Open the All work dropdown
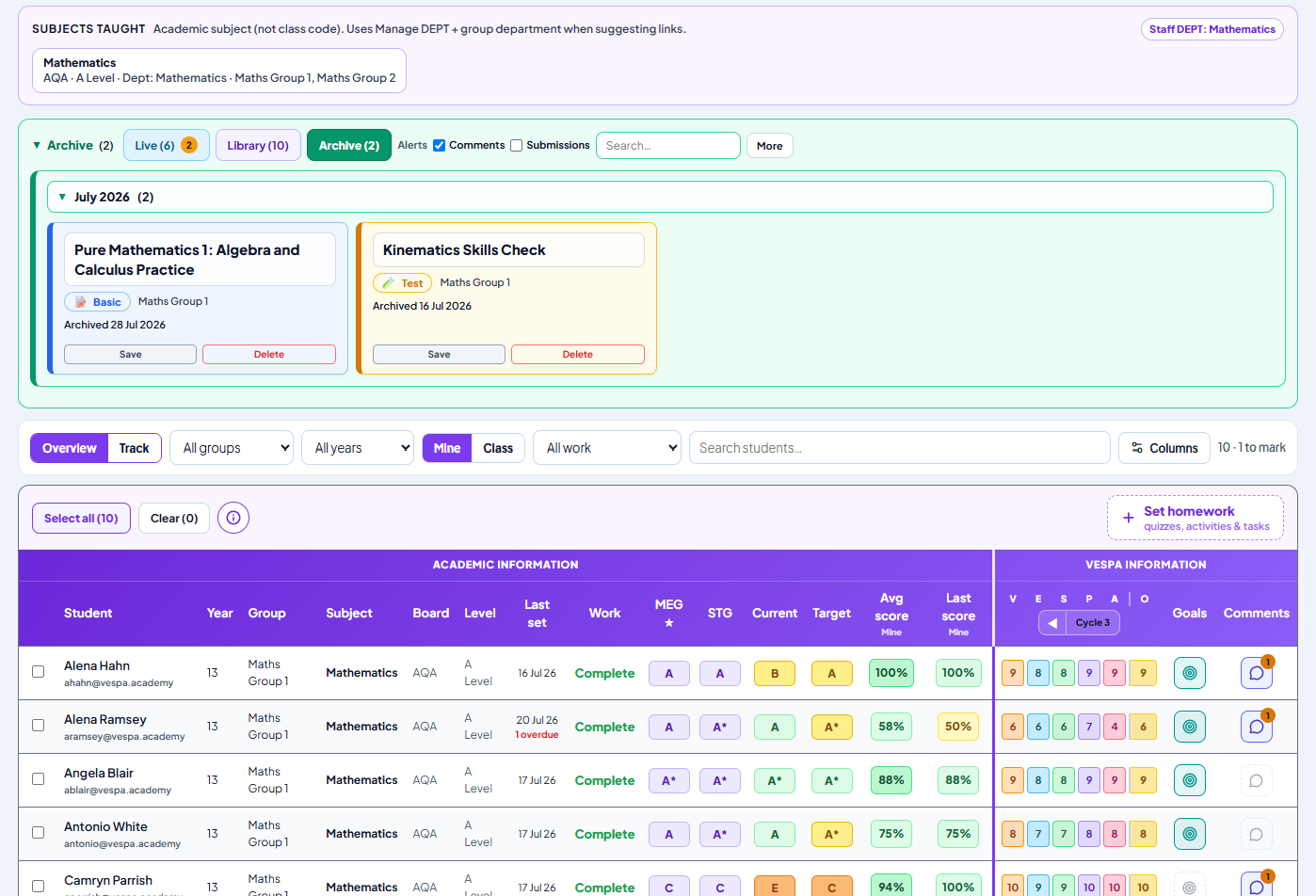The width and height of the screenshot is (1316, 896). click(x=607, y=448)
